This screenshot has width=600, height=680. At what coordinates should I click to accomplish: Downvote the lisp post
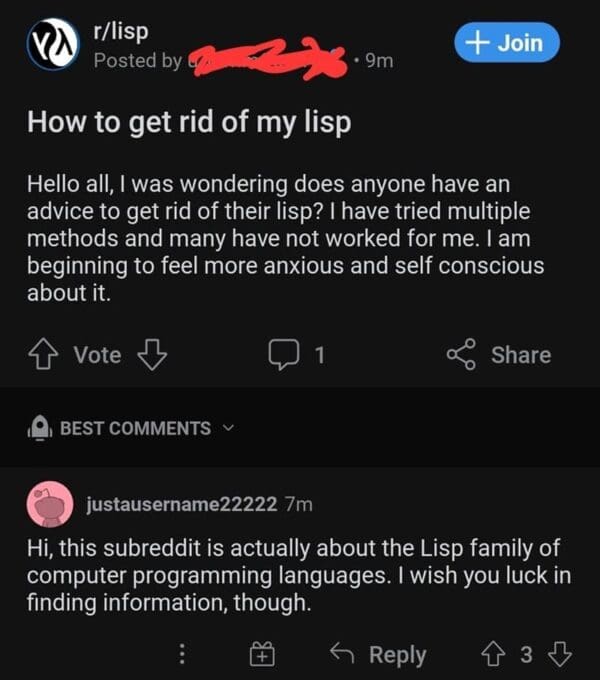pyautogui.click(x=152, y=354)
